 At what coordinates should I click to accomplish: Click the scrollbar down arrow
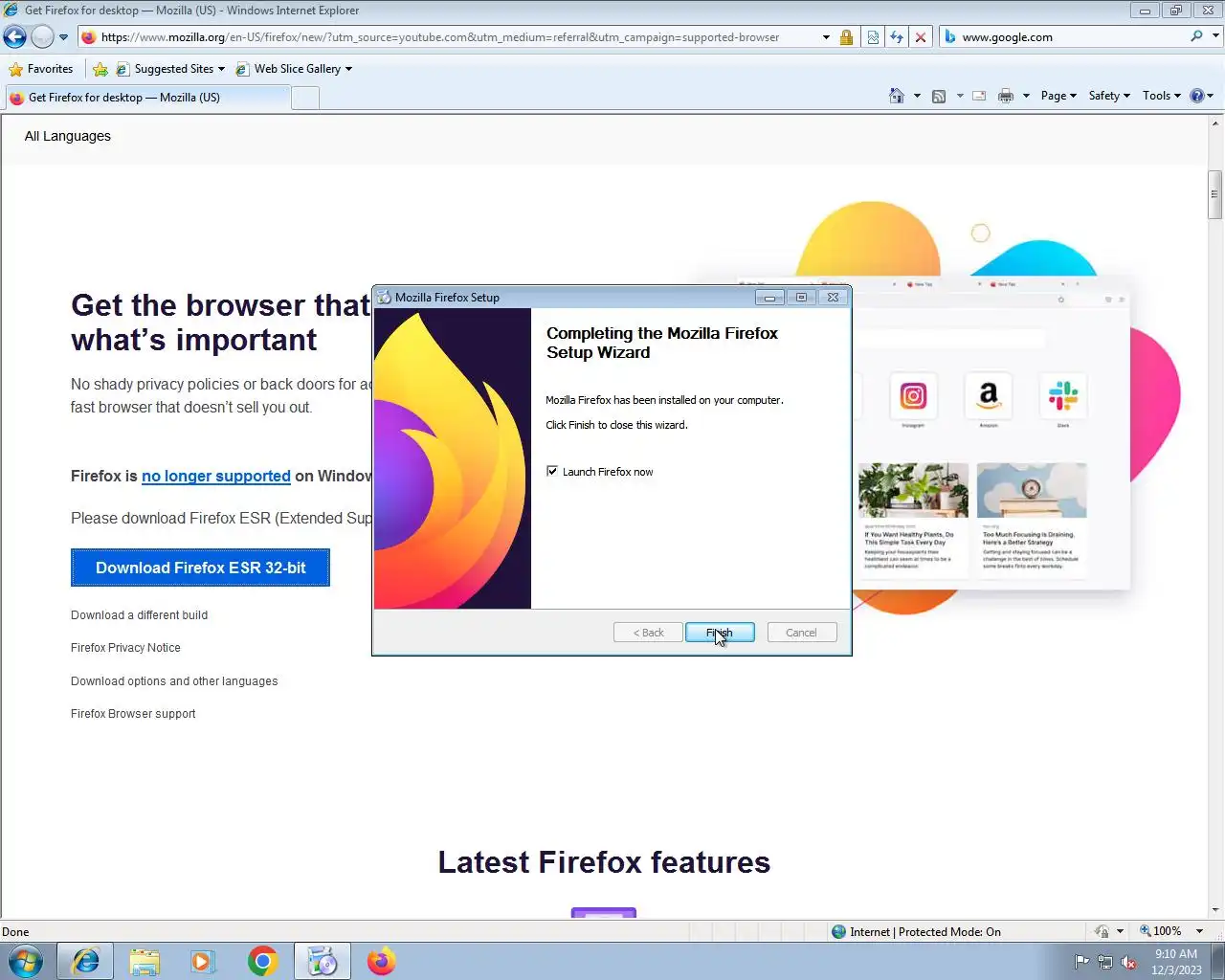(x=1215, y=910)
